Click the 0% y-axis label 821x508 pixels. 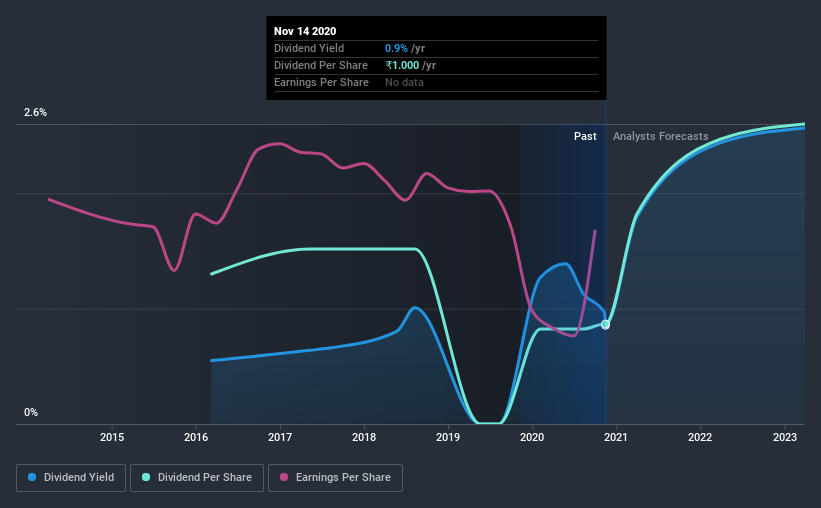[31, 413]
